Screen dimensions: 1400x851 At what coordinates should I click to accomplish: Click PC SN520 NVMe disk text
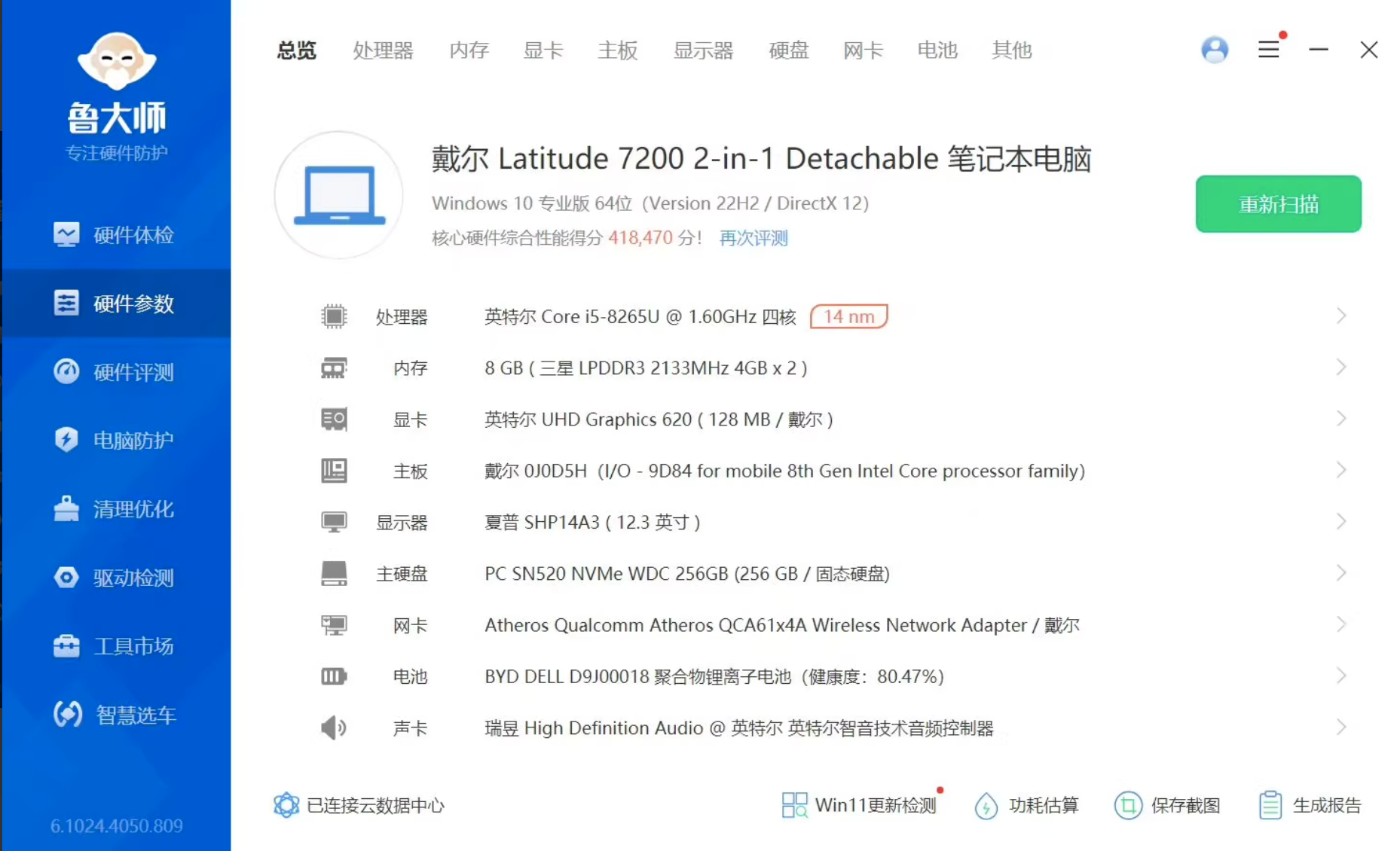[687, 574]
